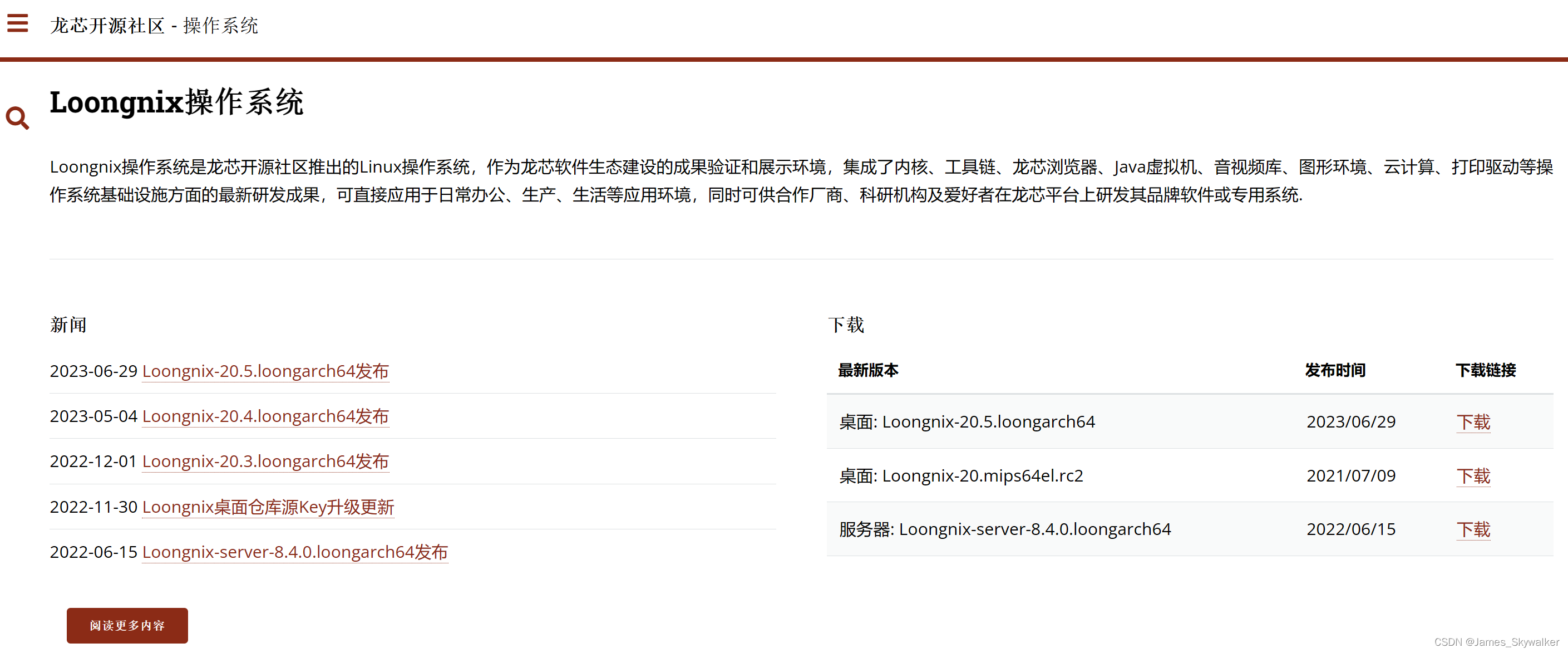The width and height of the screenshot is (1568, 653).
Task: Click the 新闻 section heading
Action: click(x=68, y=325)
